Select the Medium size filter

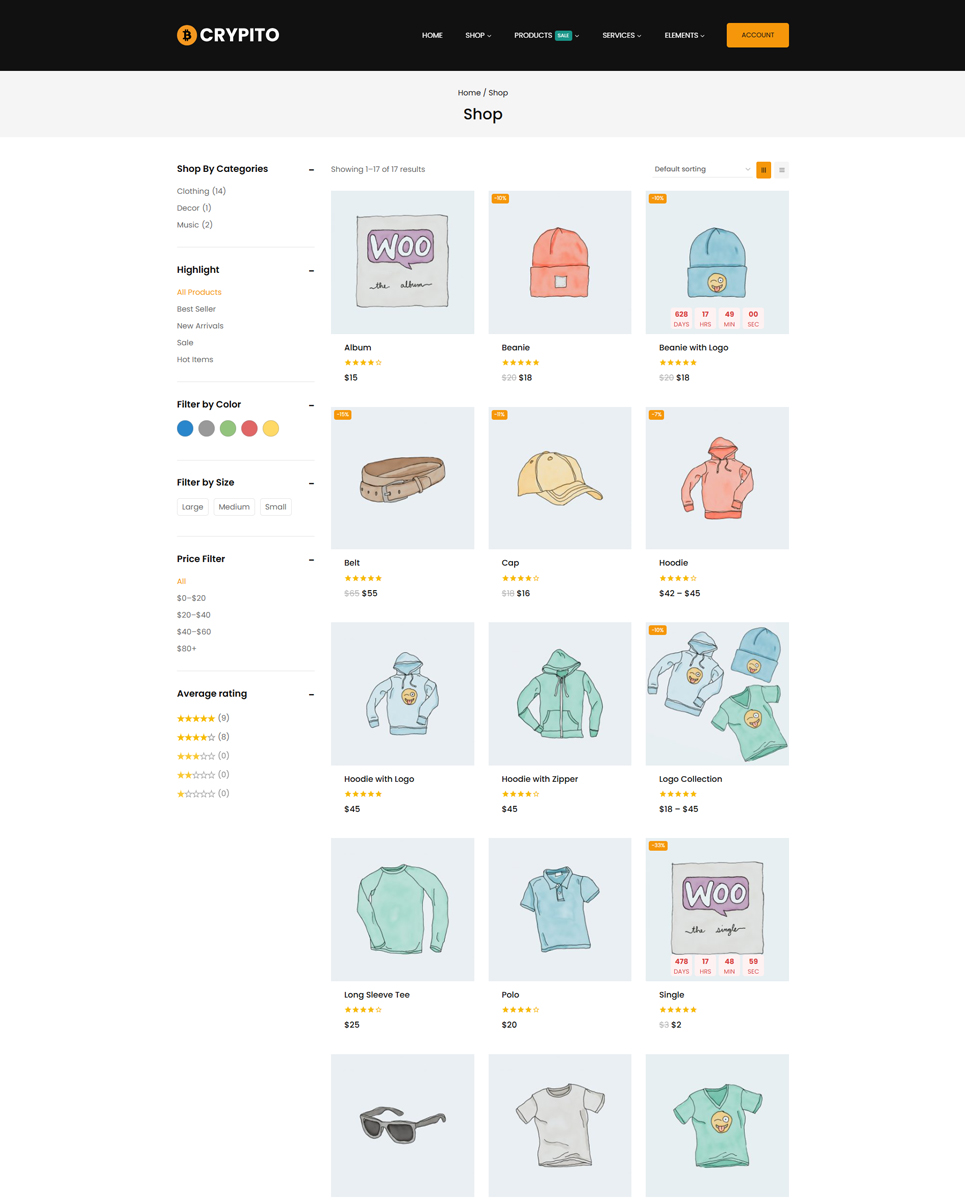(234, 507)
